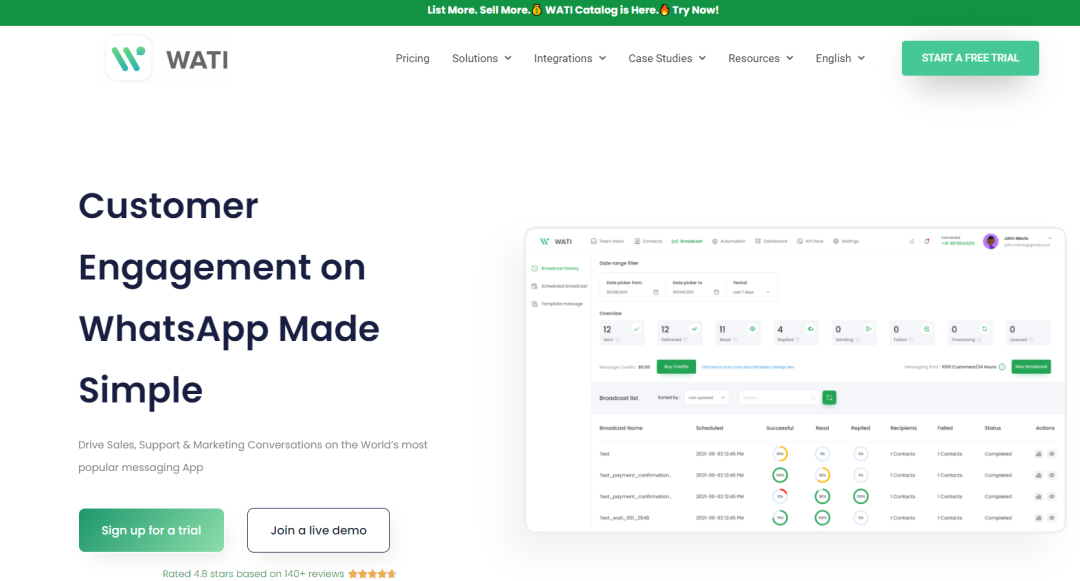Click the eye icon on Read card

tap(752, 329)
